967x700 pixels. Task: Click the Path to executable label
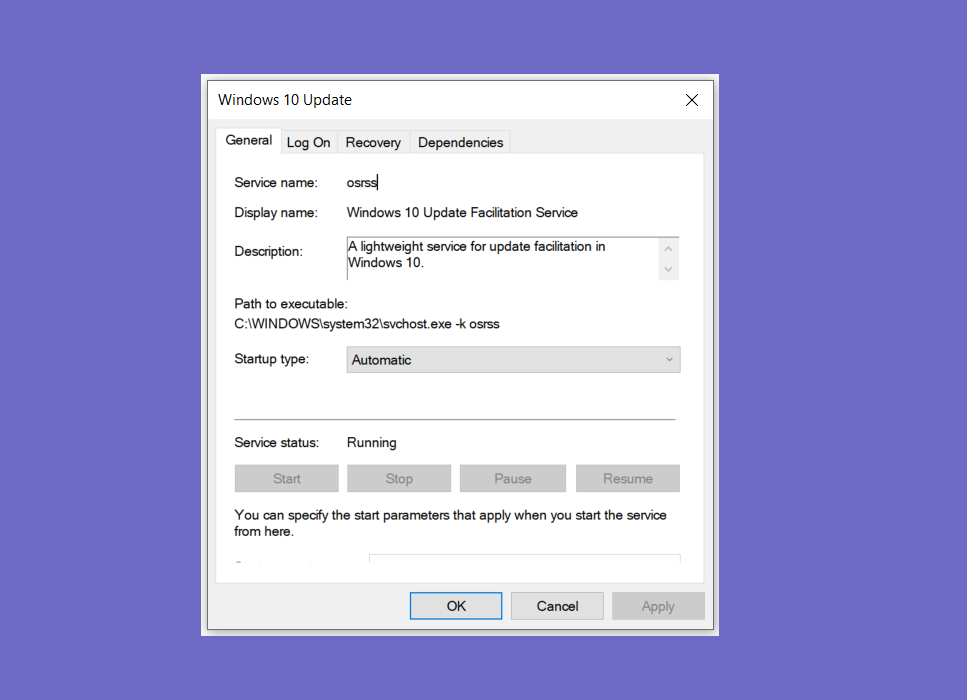pyautogui.click(x=291, y=304)
